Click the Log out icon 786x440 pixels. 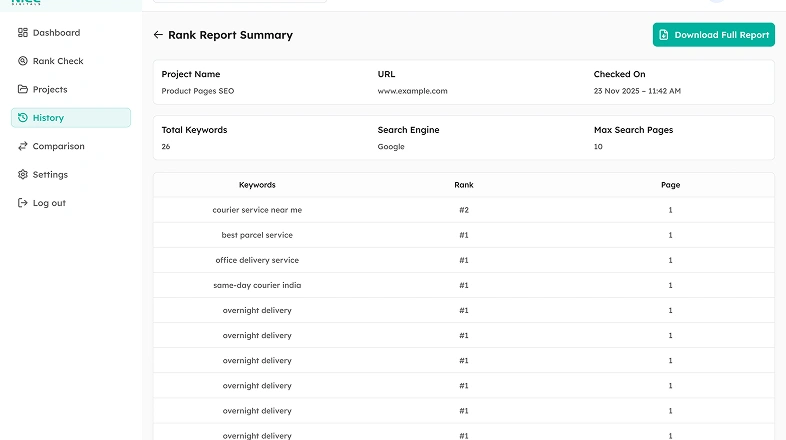pos(23,203)
